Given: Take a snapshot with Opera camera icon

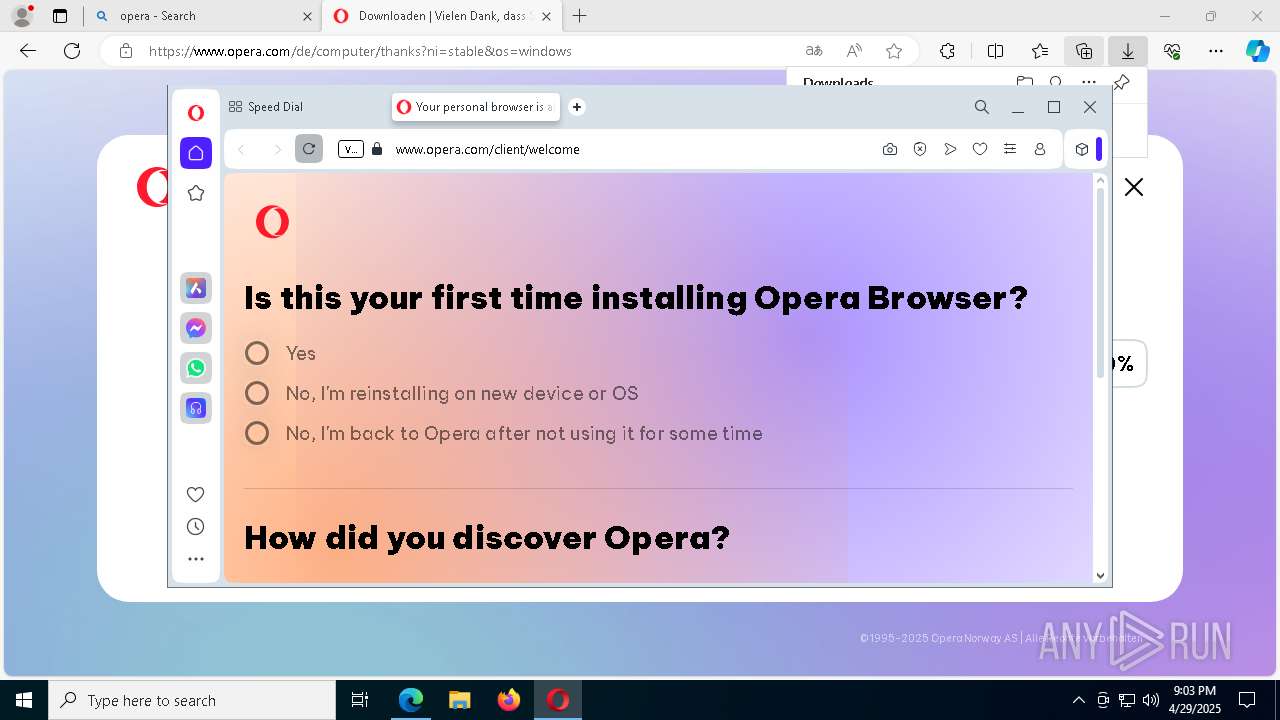Looking at the screenshot, I should (x=890, y=149).
